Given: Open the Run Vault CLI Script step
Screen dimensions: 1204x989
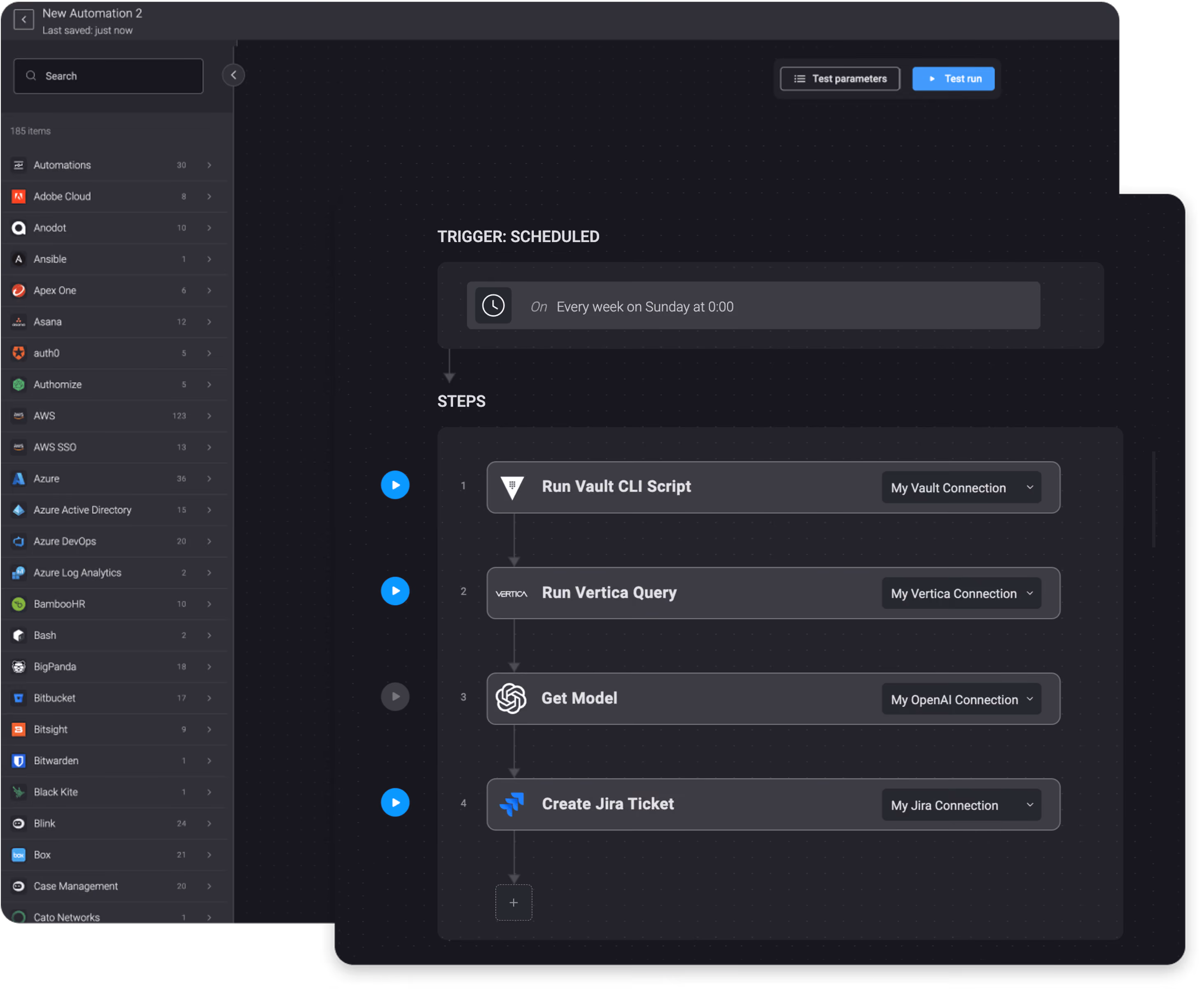Looking at the screenshot, I should click(x=773, y=488).
